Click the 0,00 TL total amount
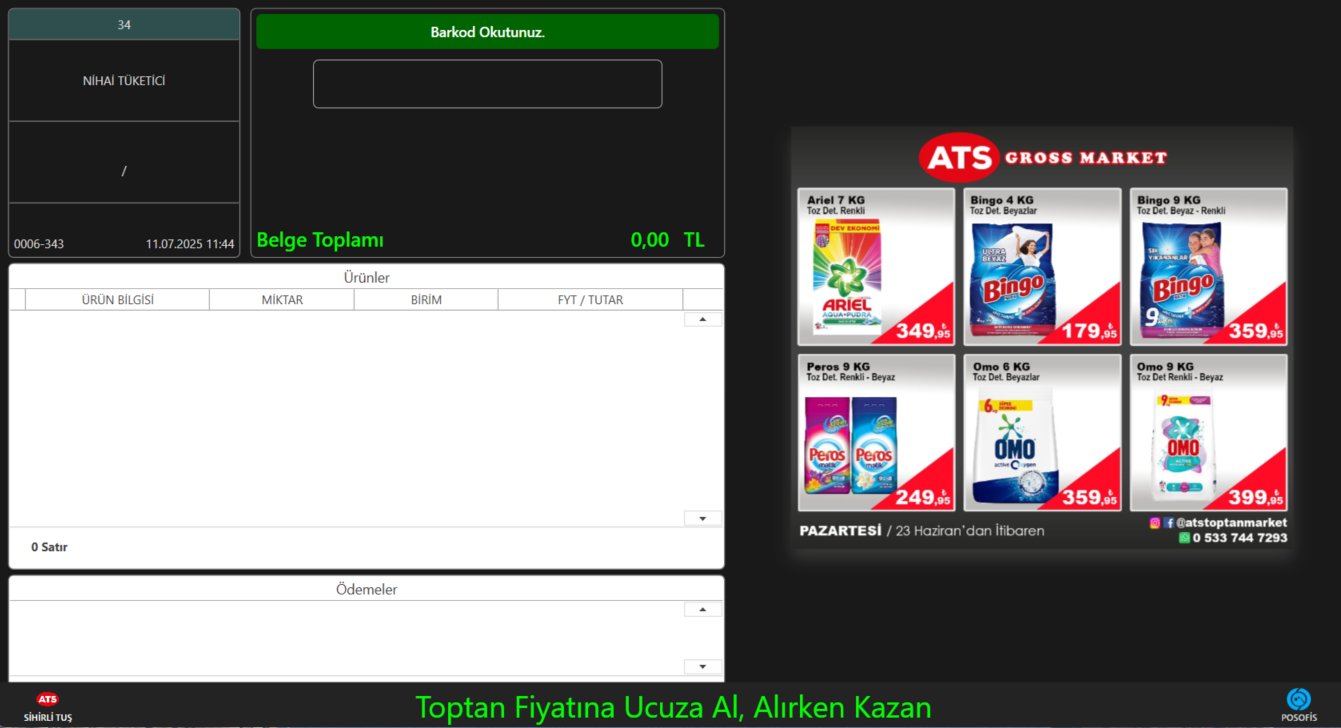The width and height of the screenshot is (1341, 728). (667, 240)
